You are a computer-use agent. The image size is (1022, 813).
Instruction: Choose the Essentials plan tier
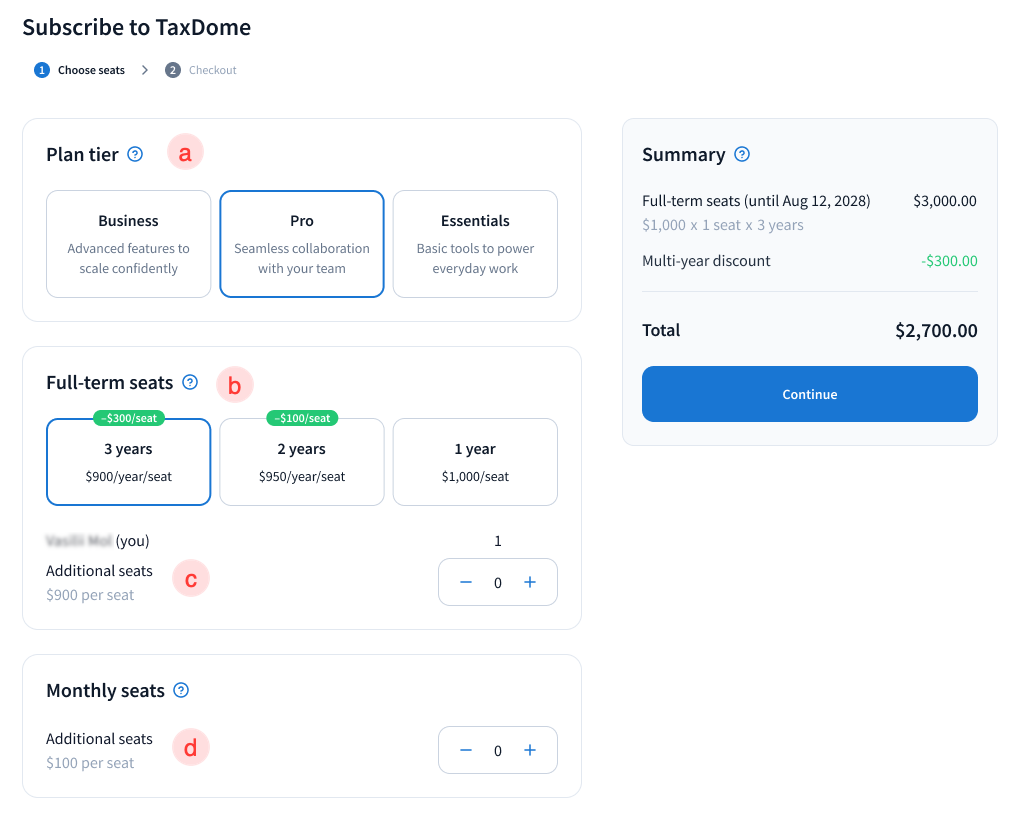point(475,244)
